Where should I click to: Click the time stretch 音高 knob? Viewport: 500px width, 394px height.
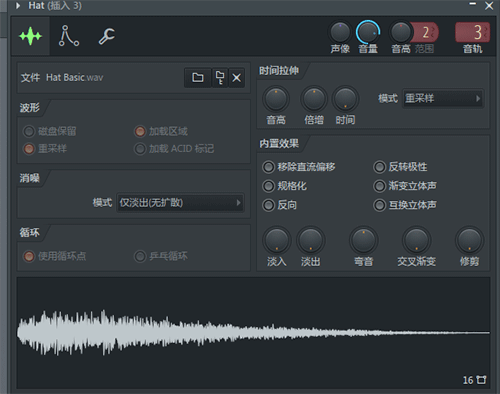[276, 99]
